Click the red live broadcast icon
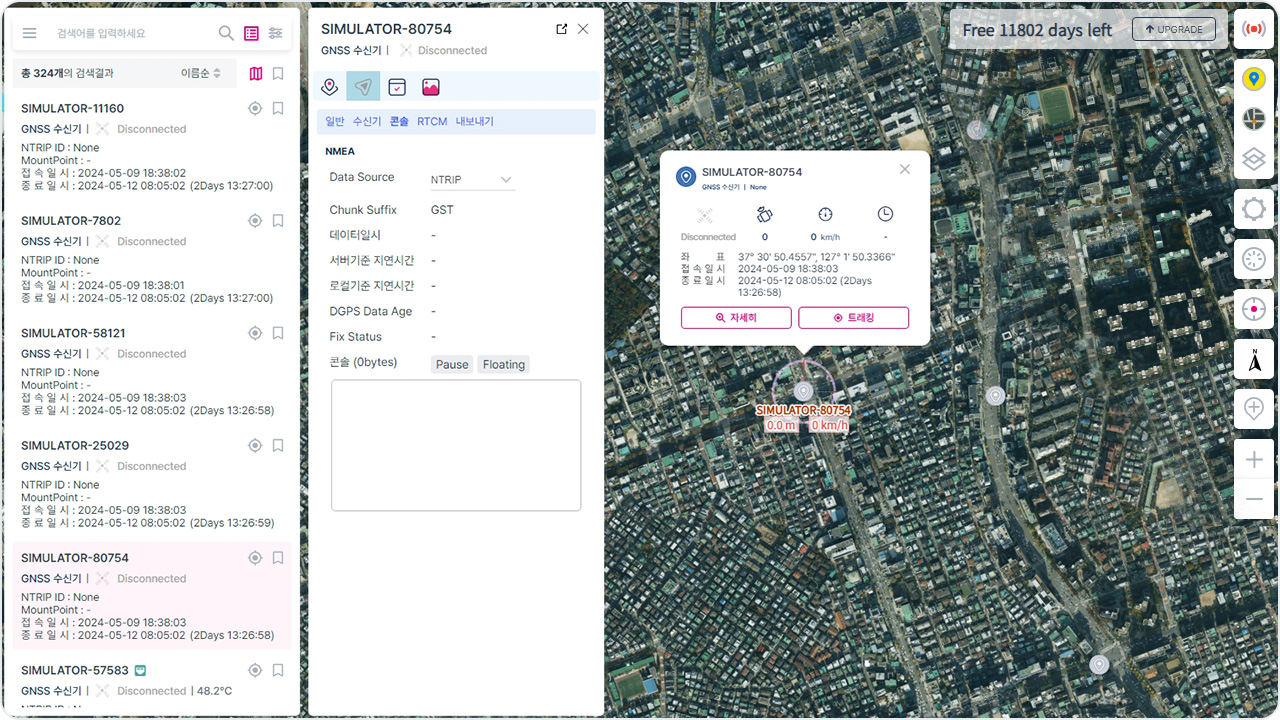 click(1254, 29)
